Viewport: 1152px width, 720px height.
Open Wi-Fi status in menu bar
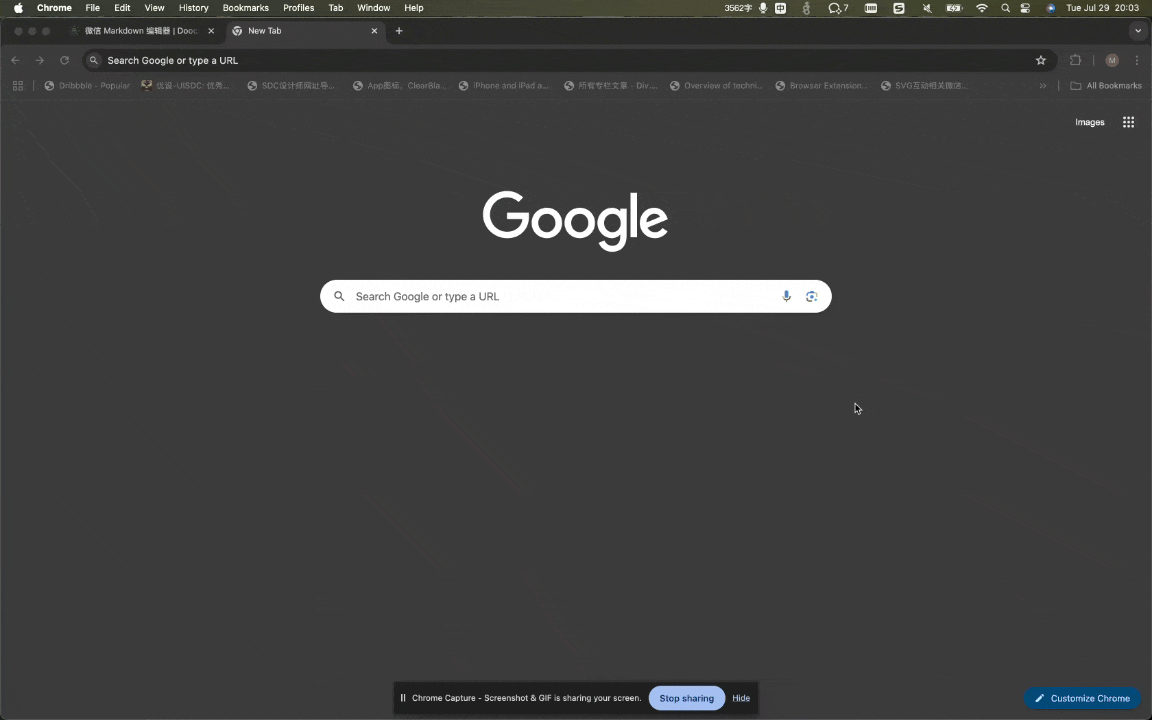click(x=982, y=7)
